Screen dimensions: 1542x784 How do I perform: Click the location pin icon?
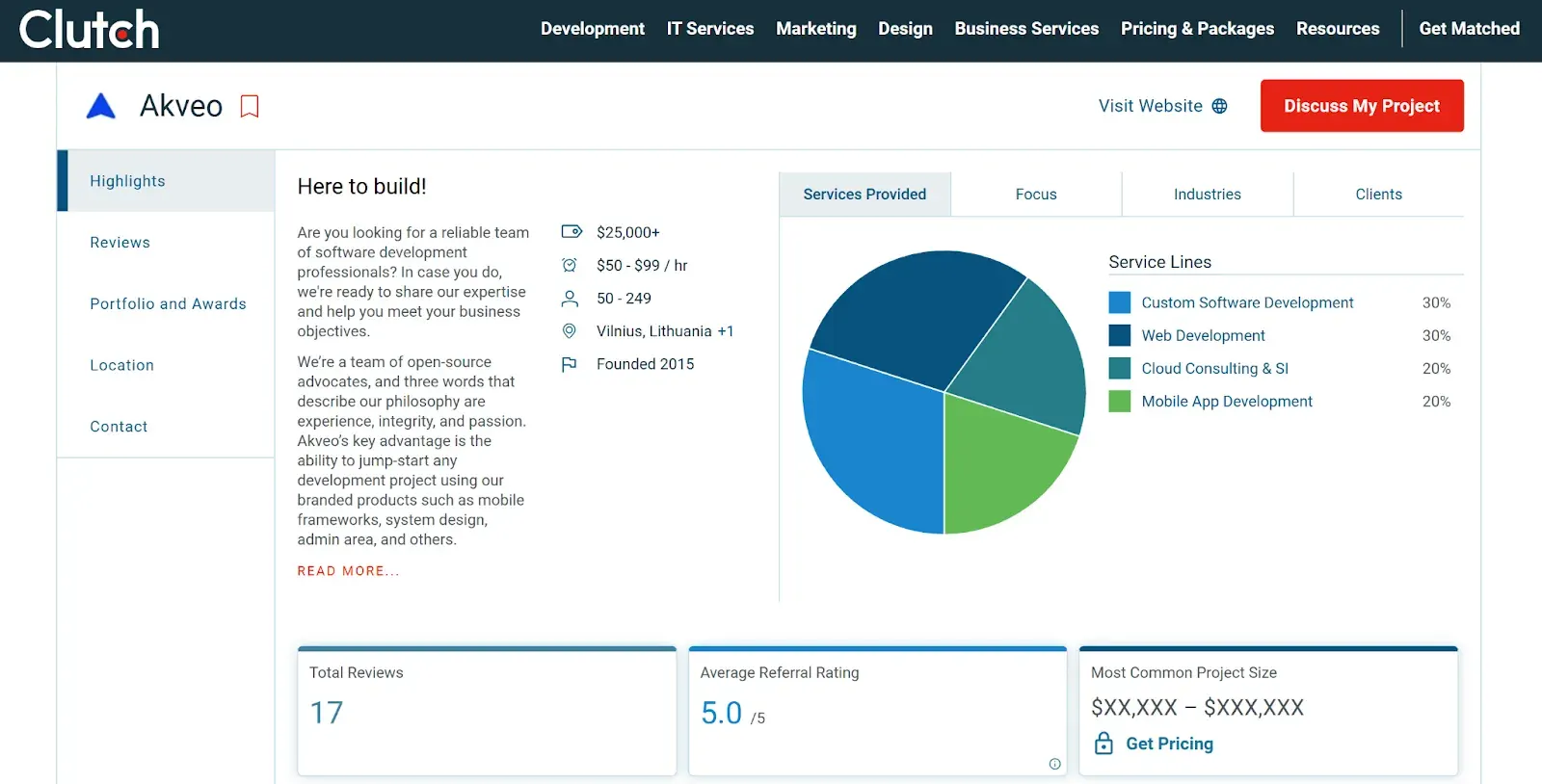(x=570, y=331)
